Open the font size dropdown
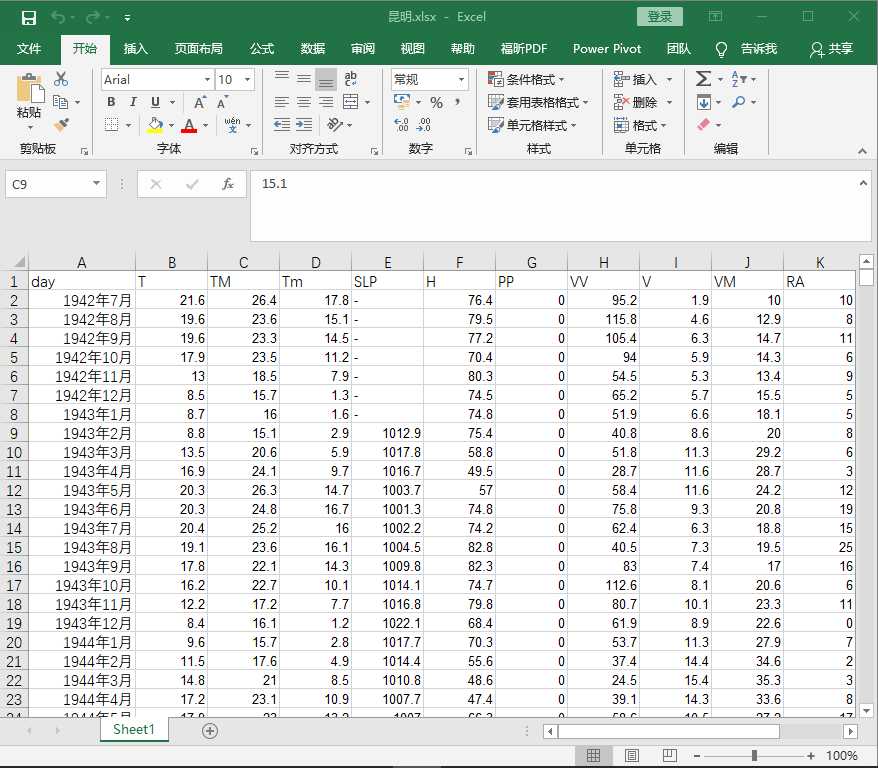The width and height of the screenshot is (878, 768). click(247, 79)
